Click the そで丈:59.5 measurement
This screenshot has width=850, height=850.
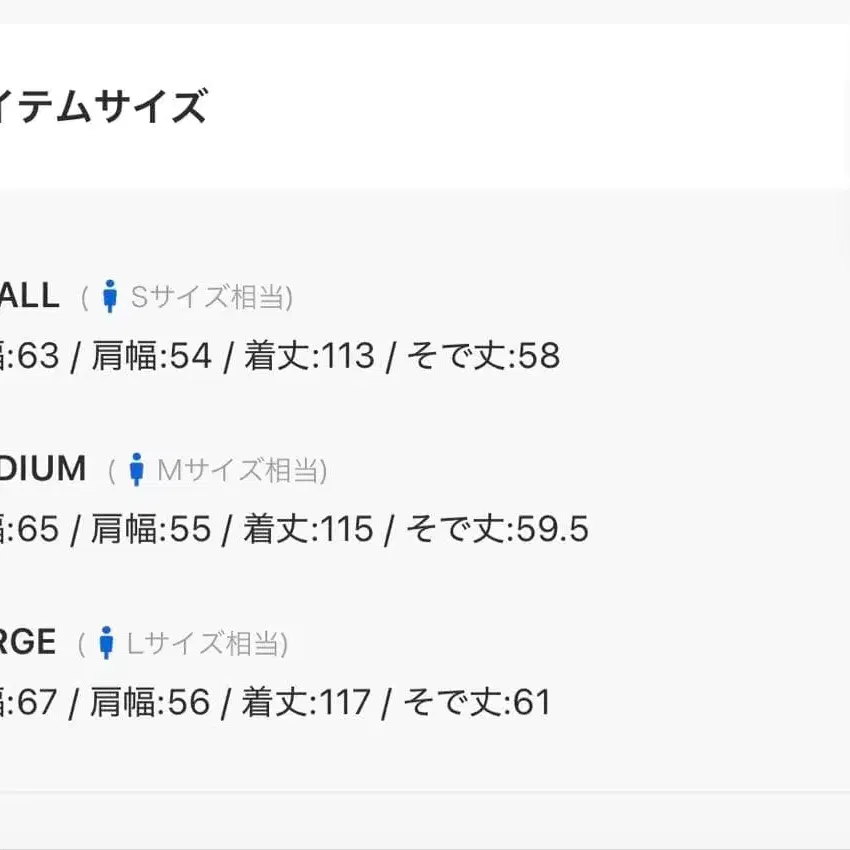(x=496, y=529)
